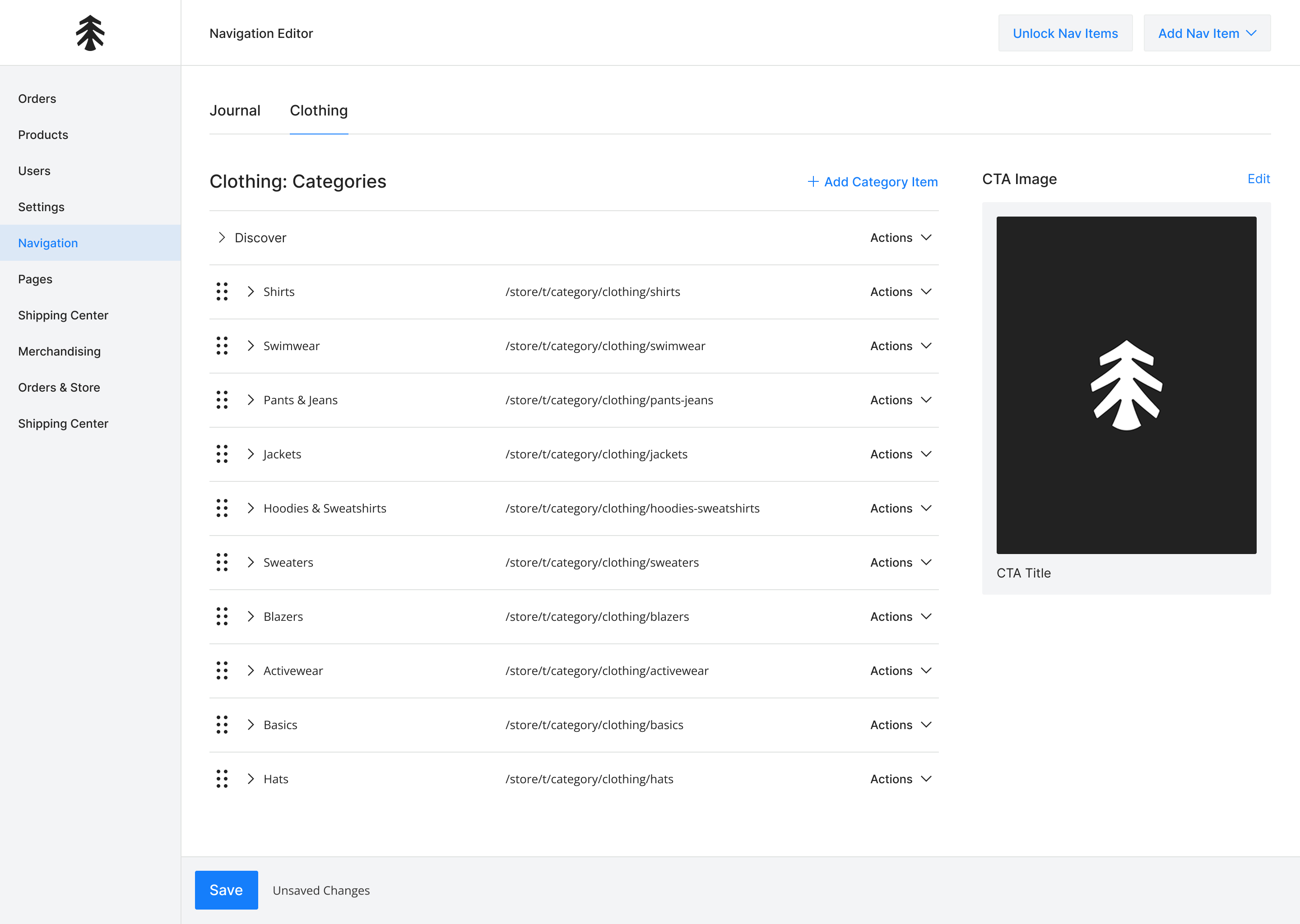Click the tree logo in sidebar header
Screen dimensions: 1300x924
[x=90, y=33]
